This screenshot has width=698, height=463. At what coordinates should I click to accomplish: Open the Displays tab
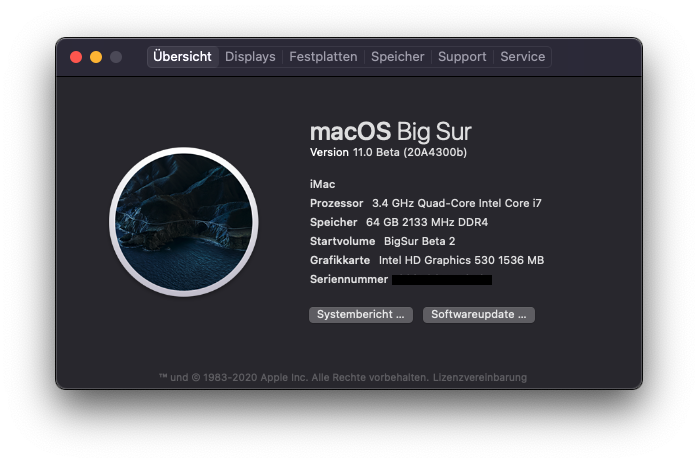(250, 57)
